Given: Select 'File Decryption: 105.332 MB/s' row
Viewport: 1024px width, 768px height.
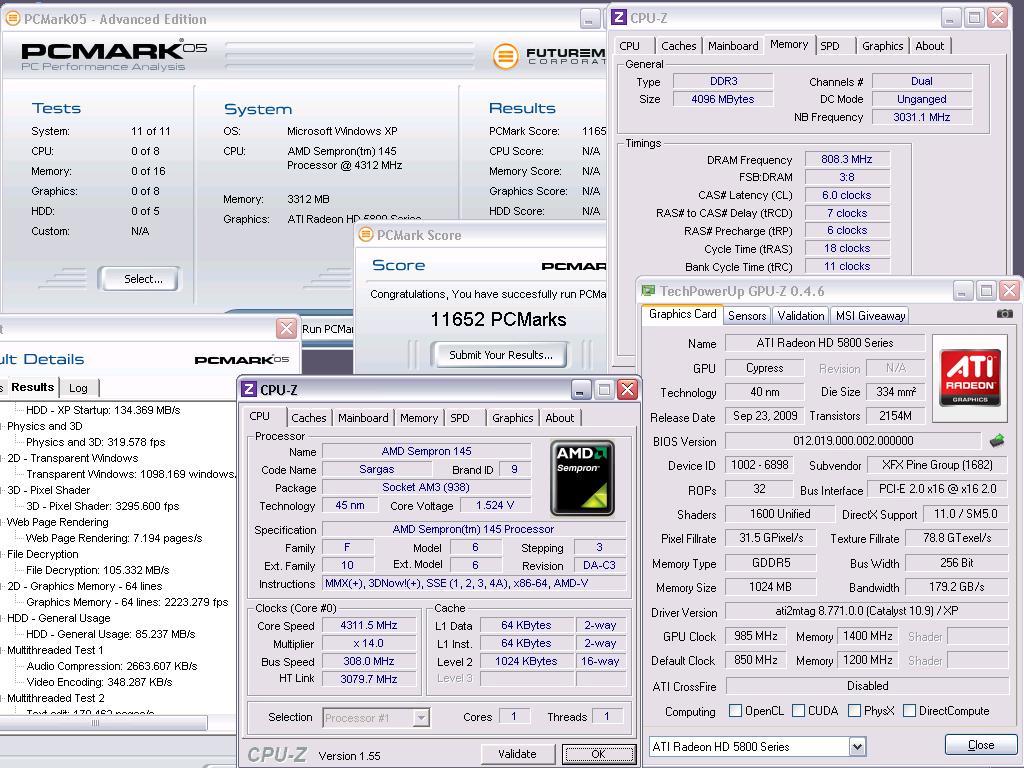Looking at the screenshot, I should (97, 570).
